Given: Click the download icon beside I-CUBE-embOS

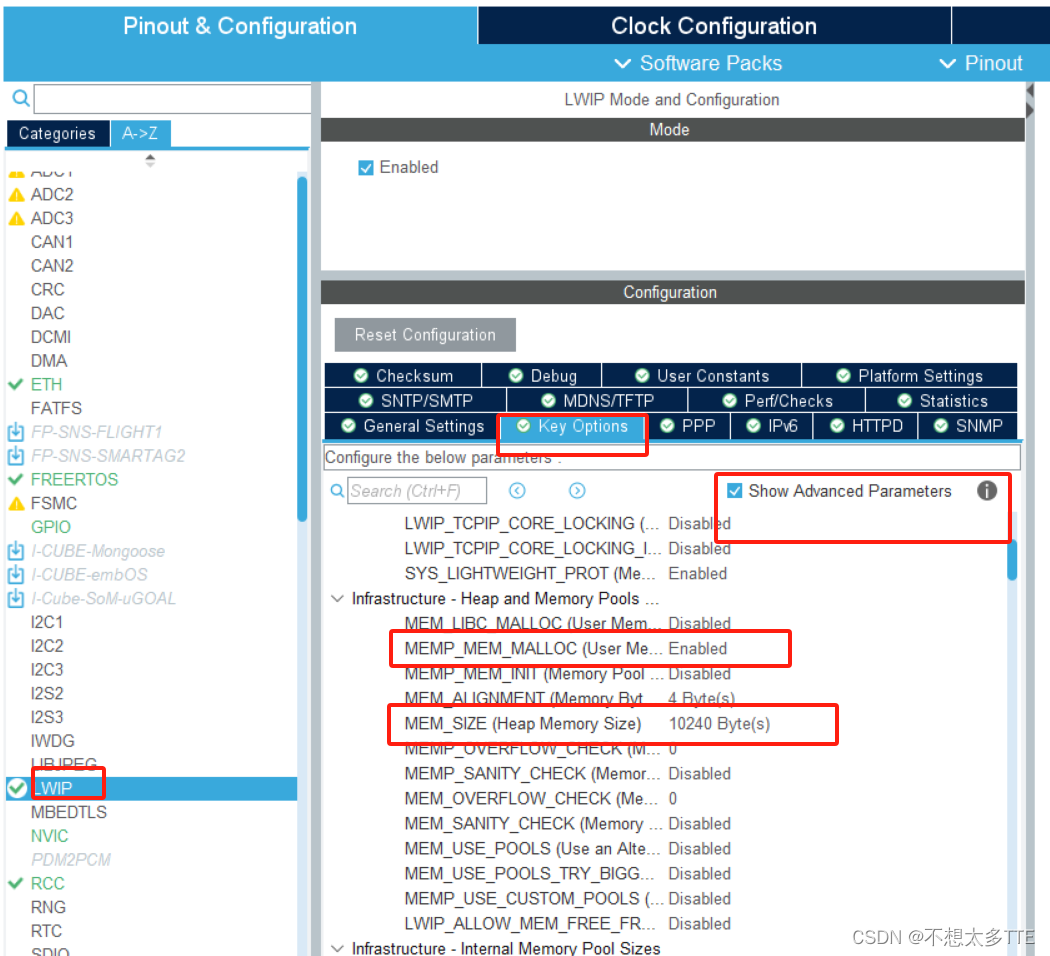Looking at the screenshot, I should pos(16,575).
